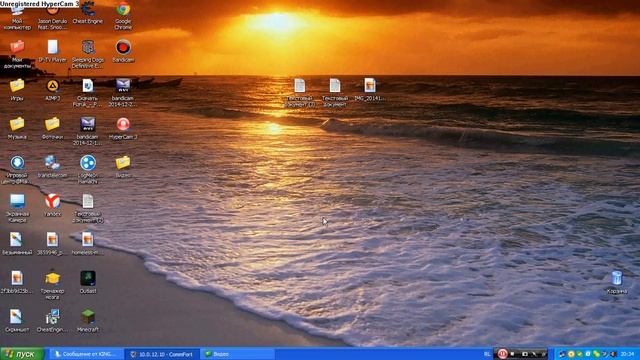Open the 3859946_p... image file
The width and height of the screenshot is (640, 360).
(x=52, y=244)
